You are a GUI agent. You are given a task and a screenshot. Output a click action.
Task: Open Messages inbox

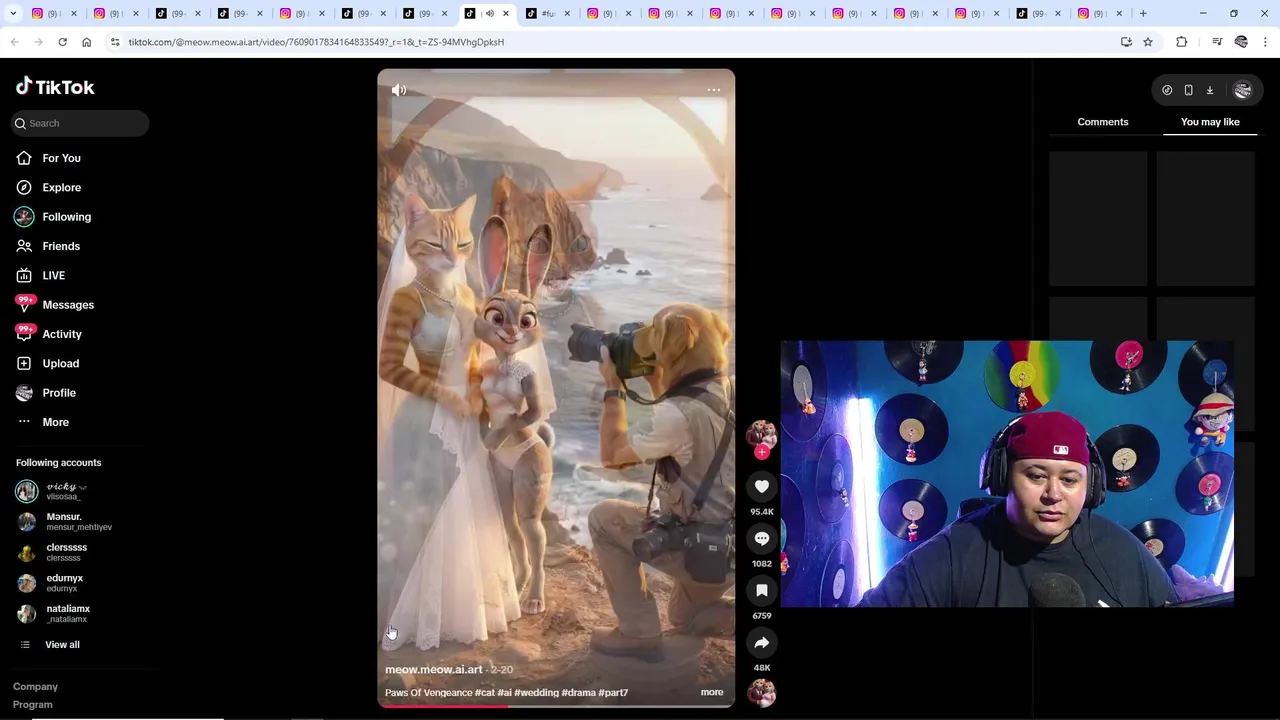click(x=68, y=305)
